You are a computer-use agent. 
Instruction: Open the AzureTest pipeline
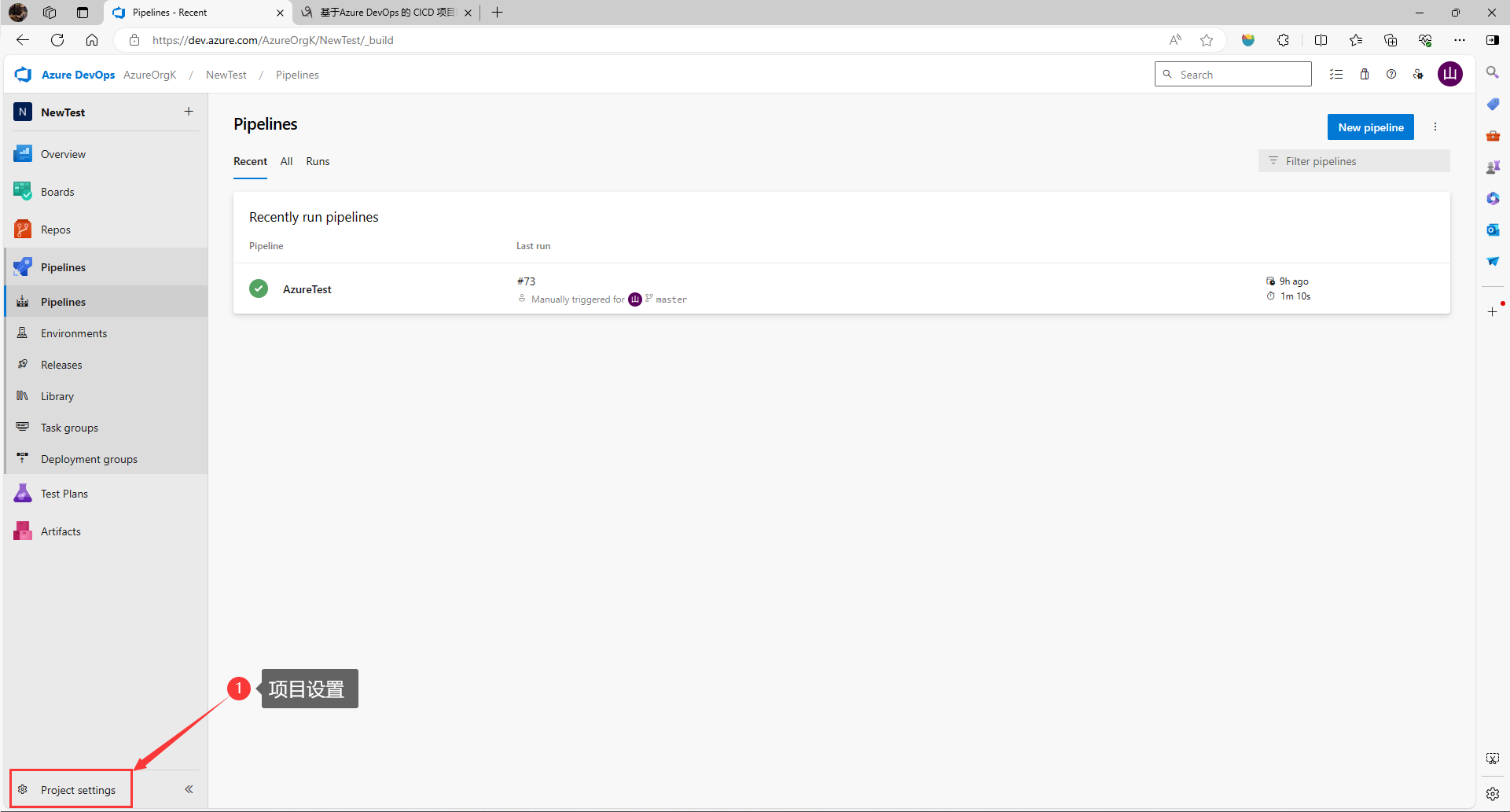click(307, 289)
